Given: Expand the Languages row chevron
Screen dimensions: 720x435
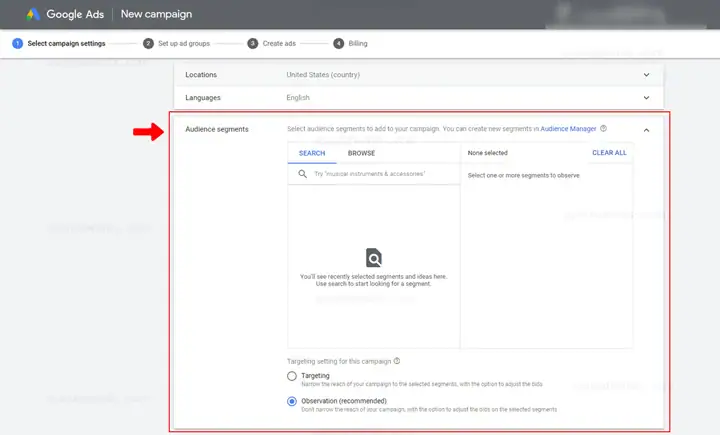Looking at the screenshot, I should coord(646,98).
